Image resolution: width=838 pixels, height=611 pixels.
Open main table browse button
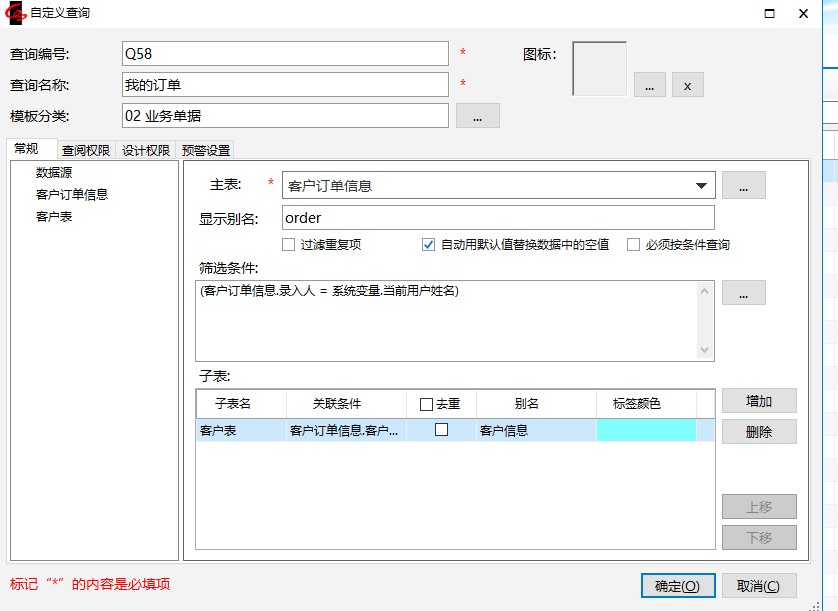pyautogui.click(x=743, y=185)
